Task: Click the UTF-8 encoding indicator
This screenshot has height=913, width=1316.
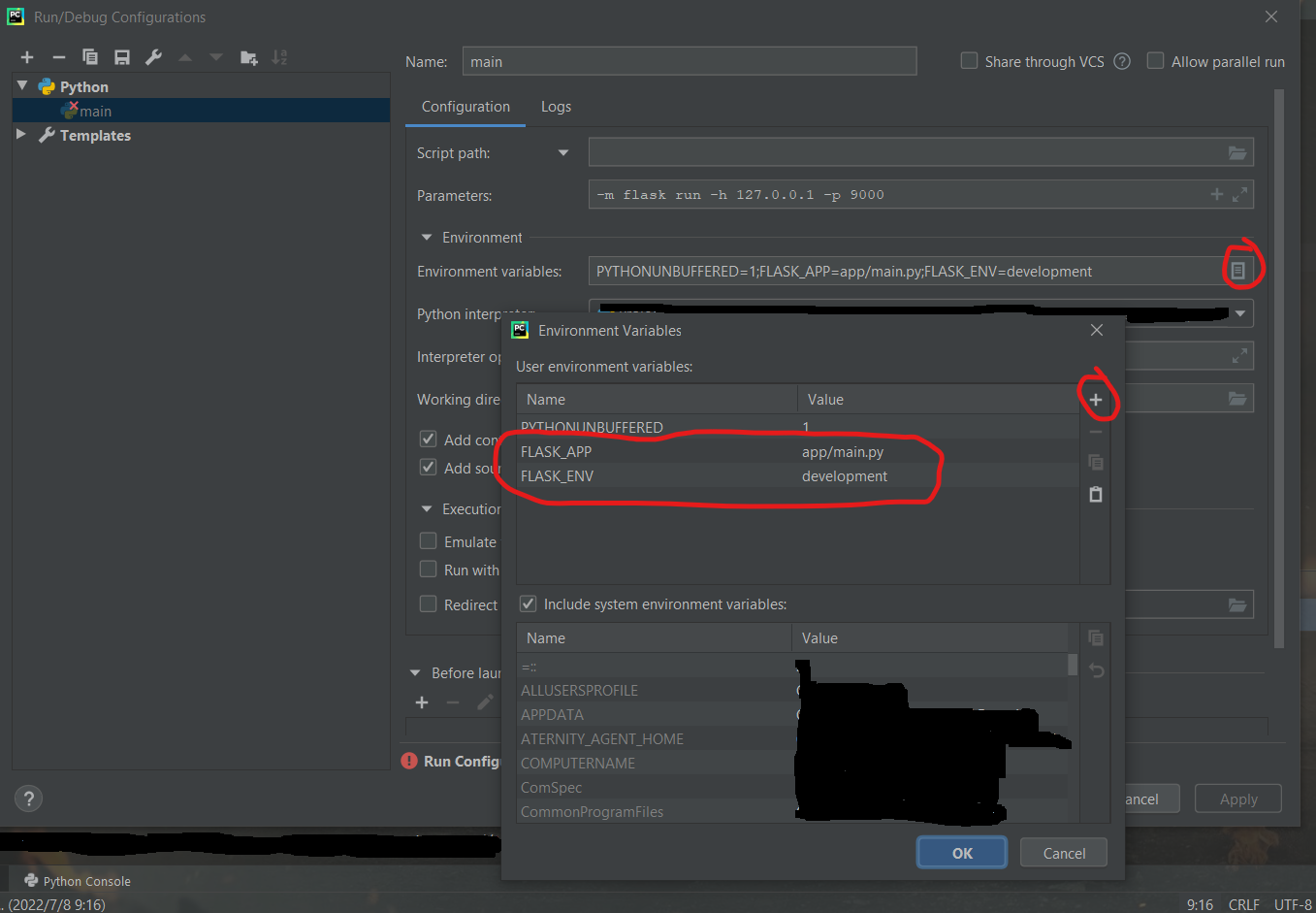Action: click(1293, 904)
